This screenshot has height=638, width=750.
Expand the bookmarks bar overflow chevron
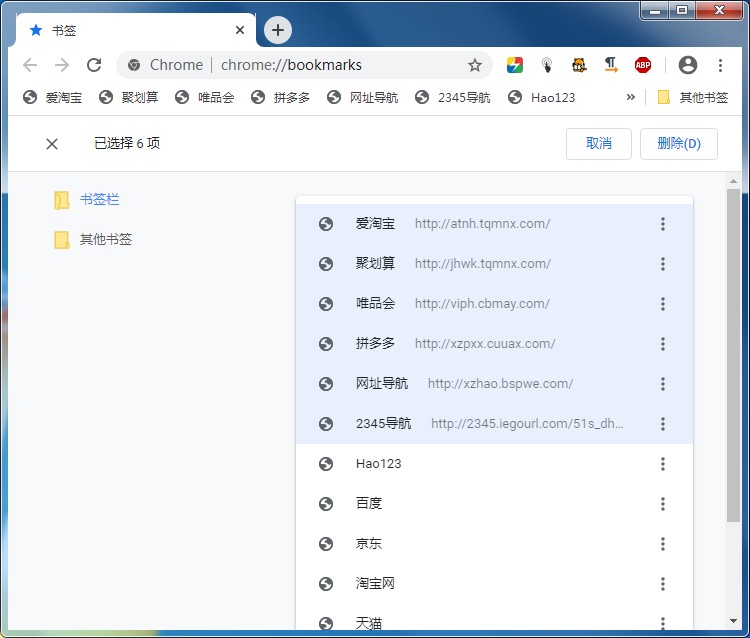tap(630, 97)
